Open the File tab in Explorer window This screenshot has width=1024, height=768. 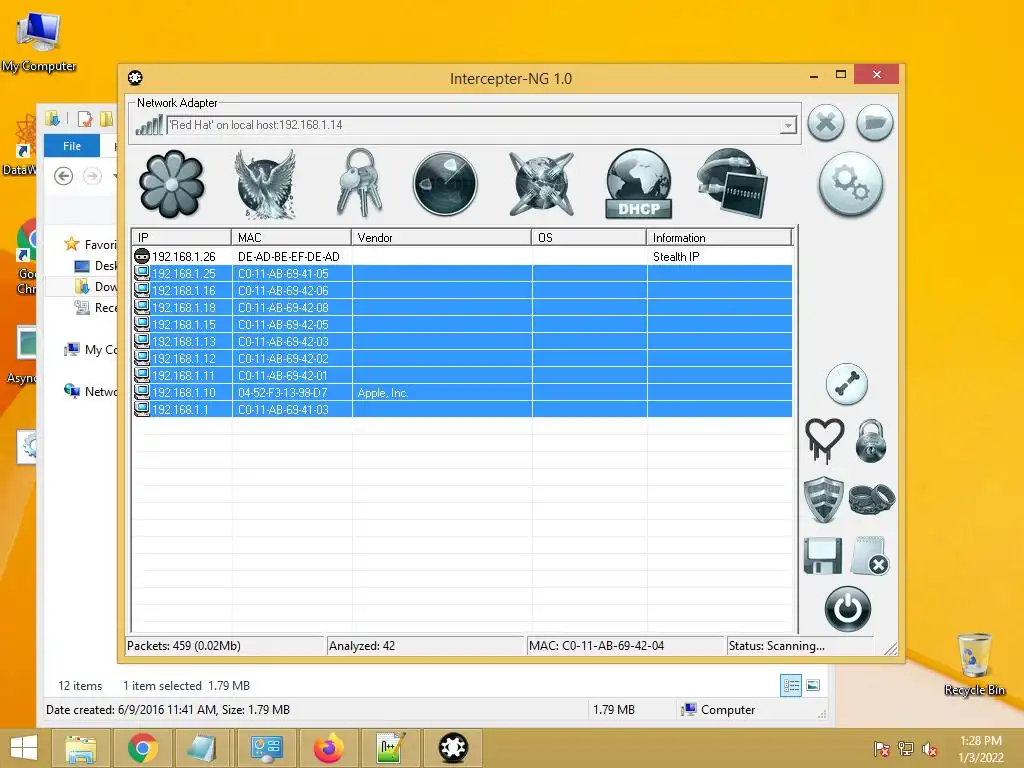(x=72, y=146)
